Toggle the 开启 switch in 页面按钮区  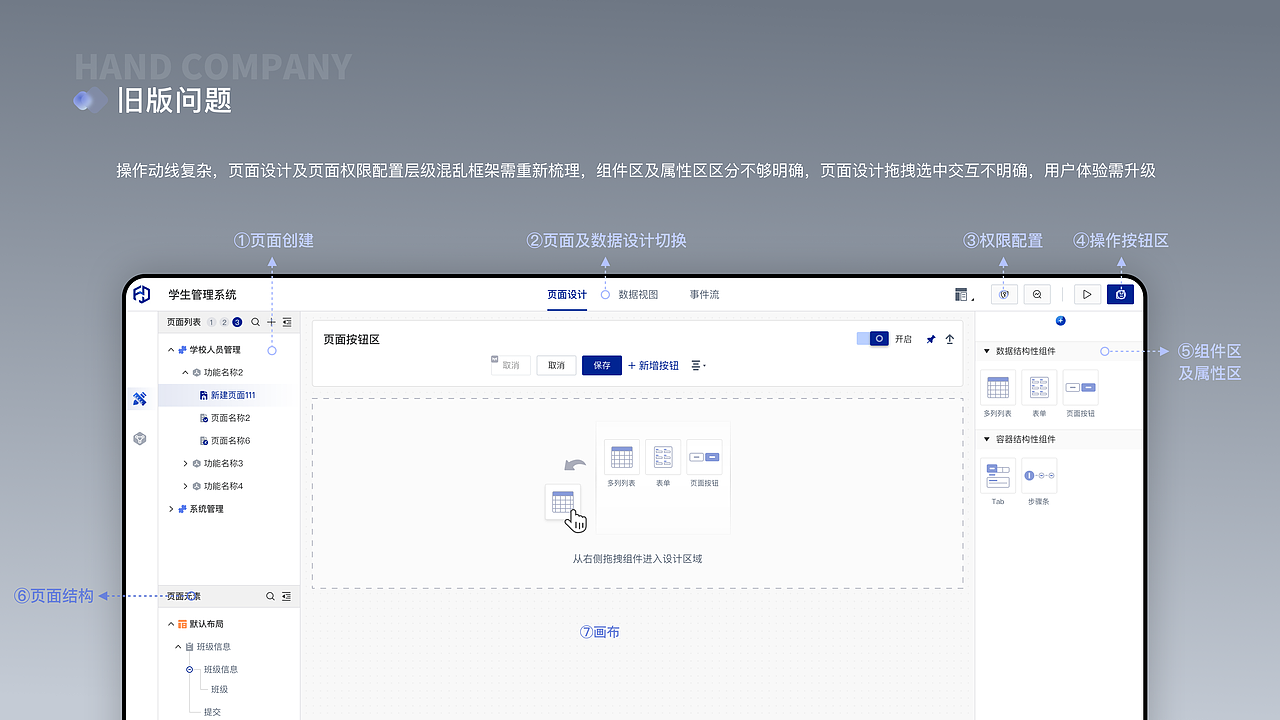click(x=873, y=339)
